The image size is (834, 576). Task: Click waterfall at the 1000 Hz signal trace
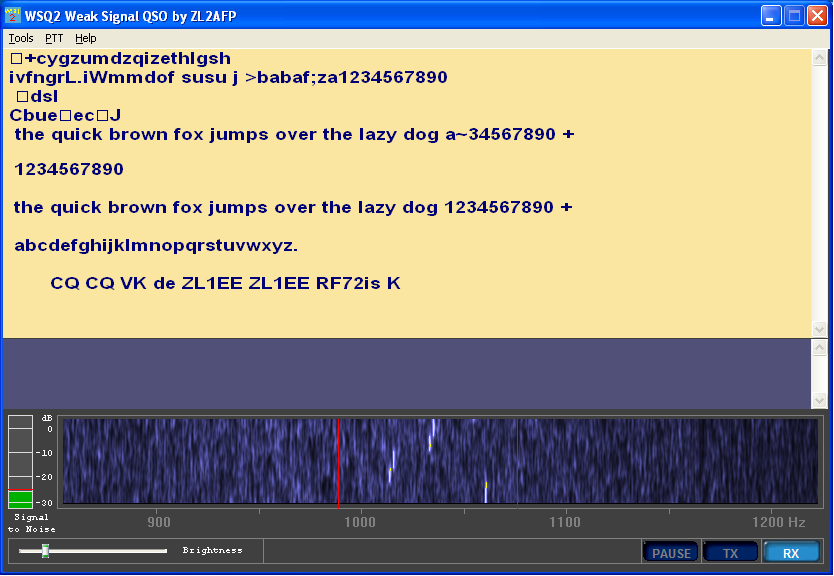[392, 467]
